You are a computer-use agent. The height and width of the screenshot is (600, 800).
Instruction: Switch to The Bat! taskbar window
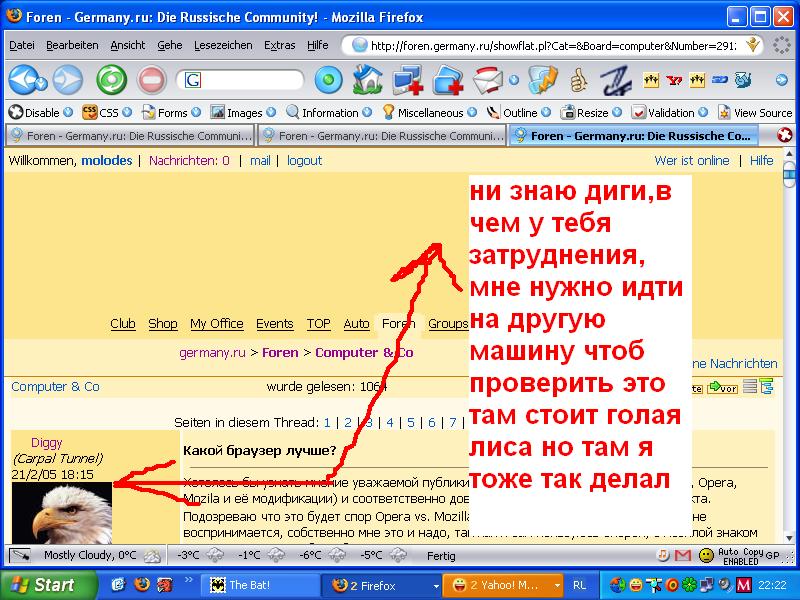(x=259, y=585)
